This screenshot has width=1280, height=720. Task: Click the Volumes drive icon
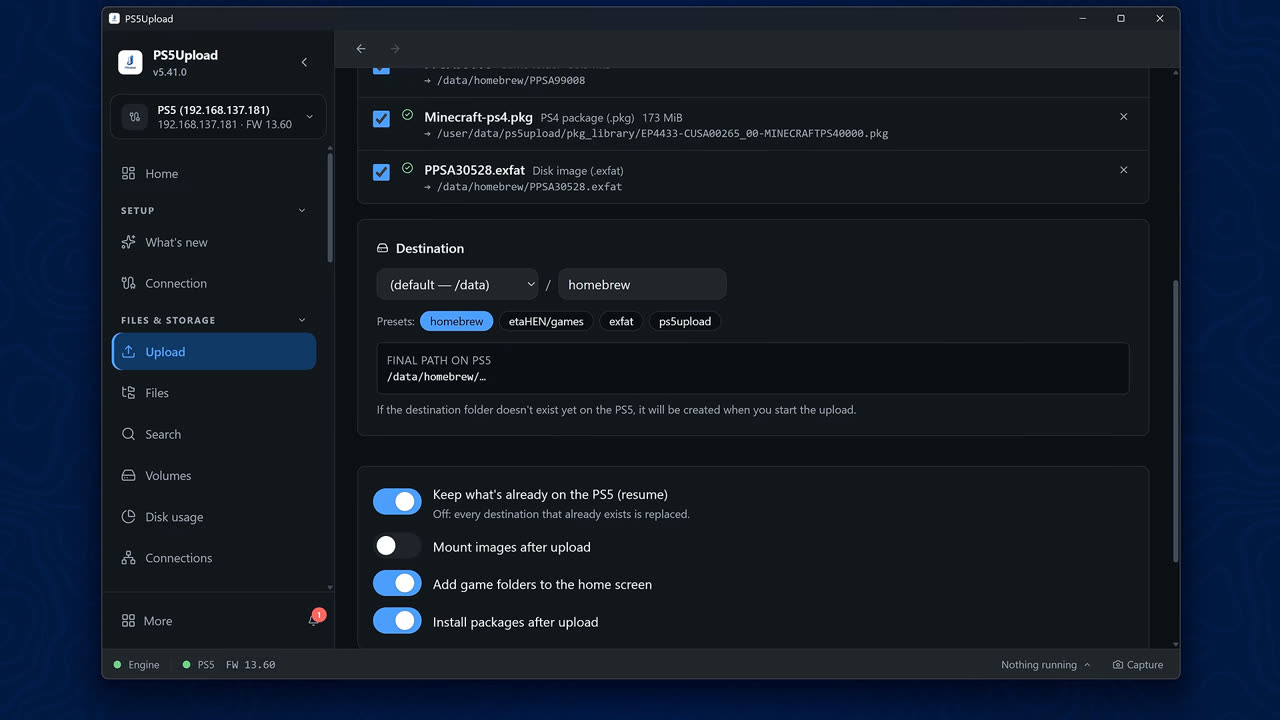(x=128, y=475)
